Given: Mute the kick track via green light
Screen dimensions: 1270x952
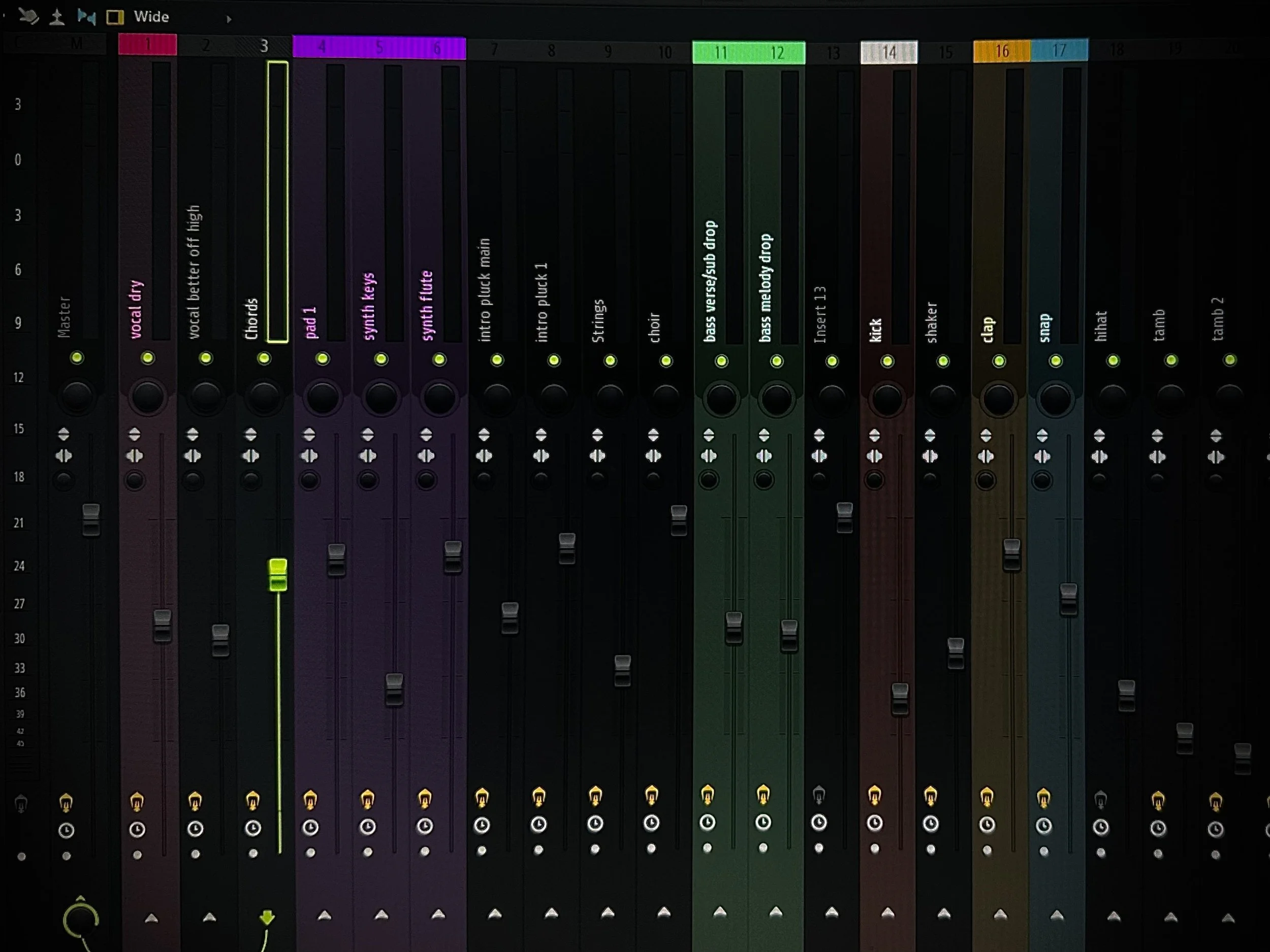Looking at the screenshot, I should coord(887,361).
